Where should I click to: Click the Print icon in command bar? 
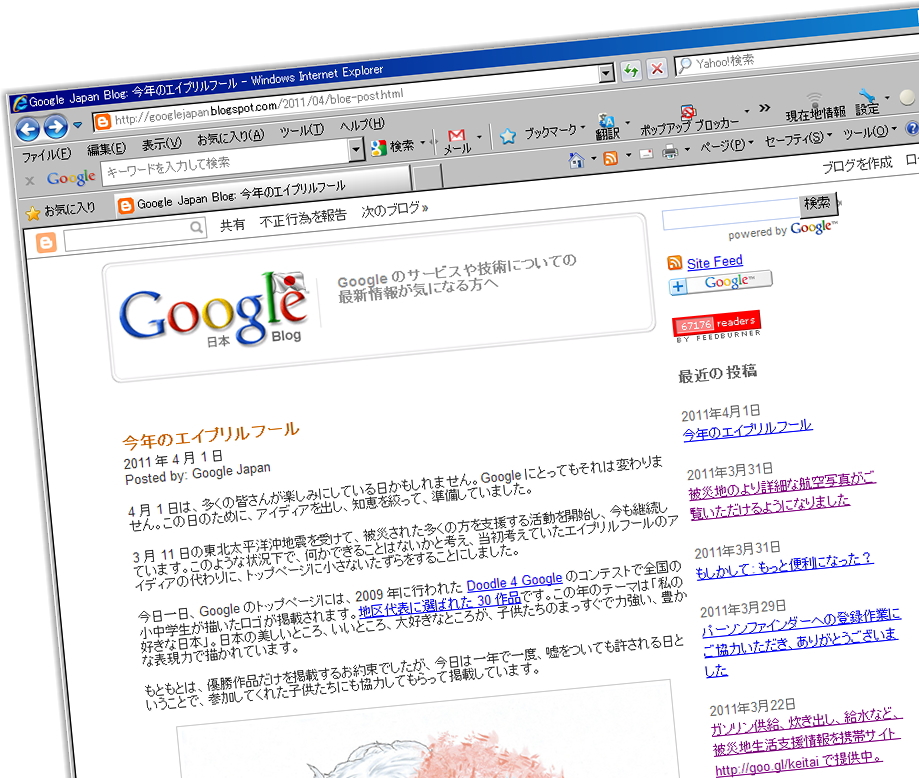tap(670, 153)
